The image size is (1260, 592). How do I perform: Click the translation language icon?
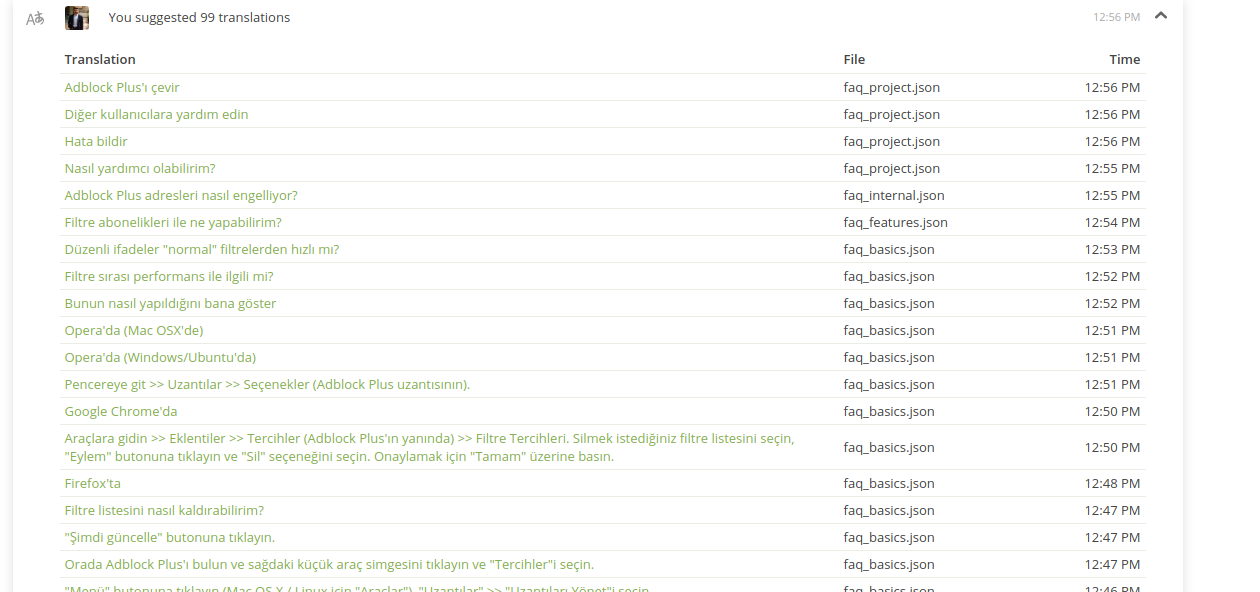click(x=35, y=18)
